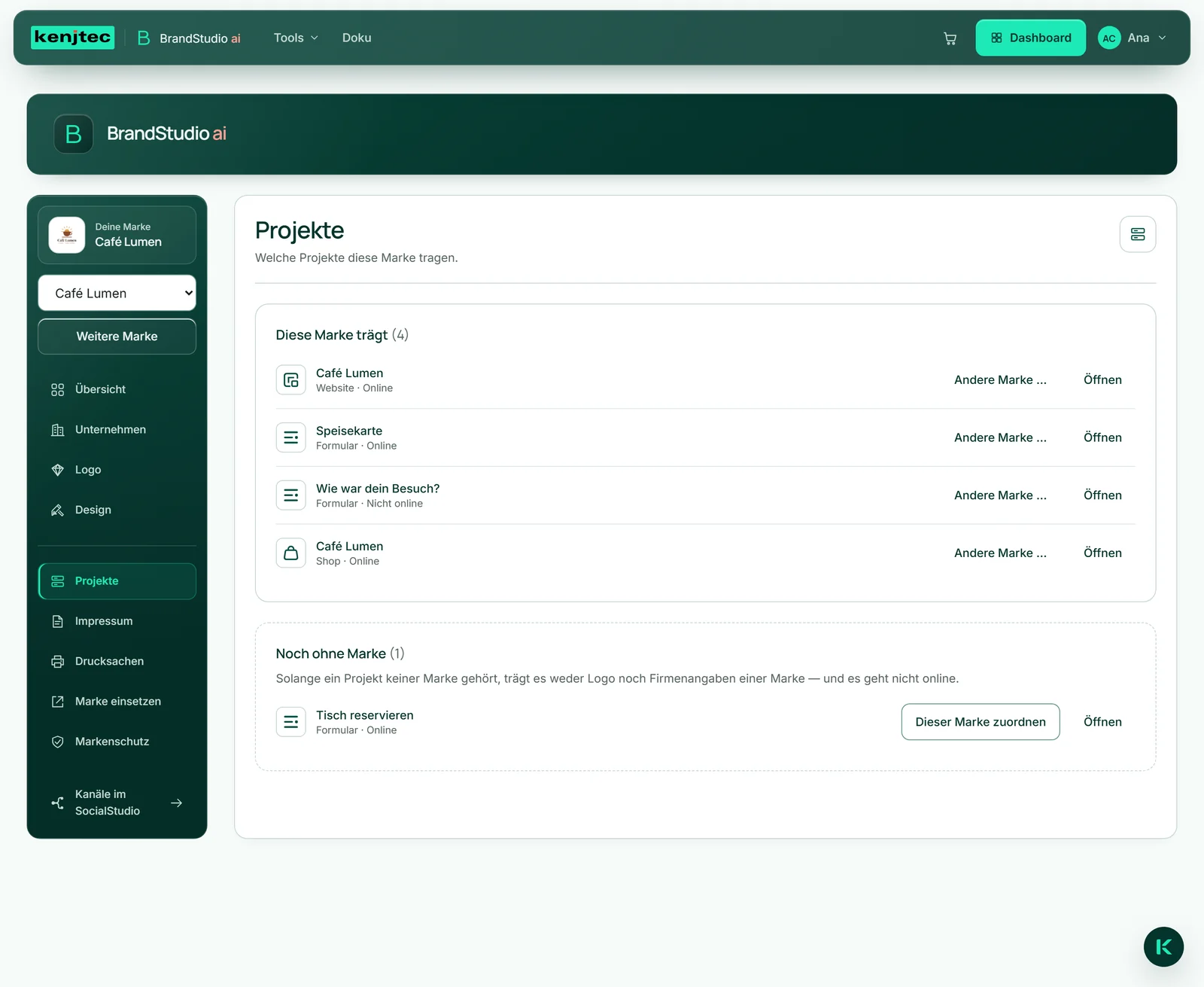Click the projects list icon button top right

point(1138,234)
